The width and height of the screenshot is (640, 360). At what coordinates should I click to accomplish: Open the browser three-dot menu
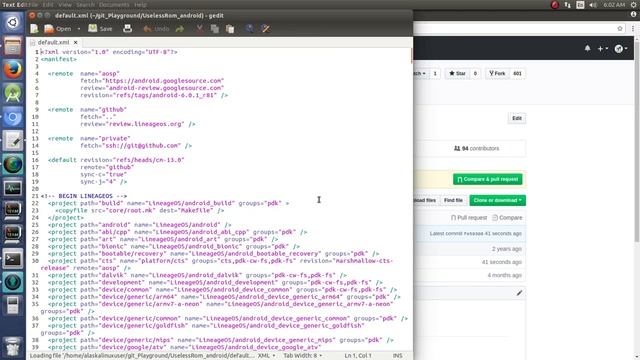tap(633, 28)
